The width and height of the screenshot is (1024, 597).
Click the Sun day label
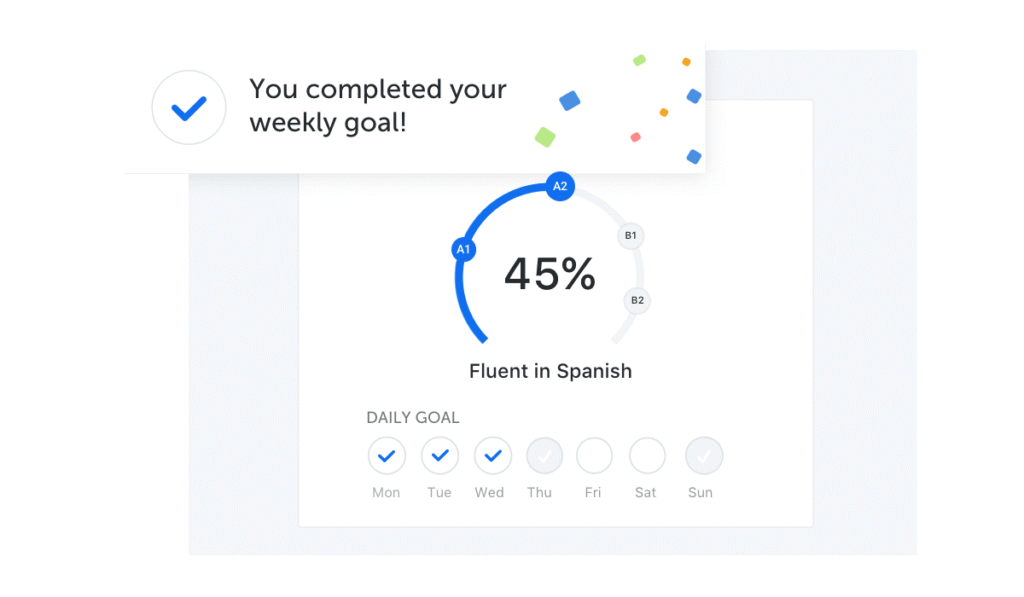[700, 492]
